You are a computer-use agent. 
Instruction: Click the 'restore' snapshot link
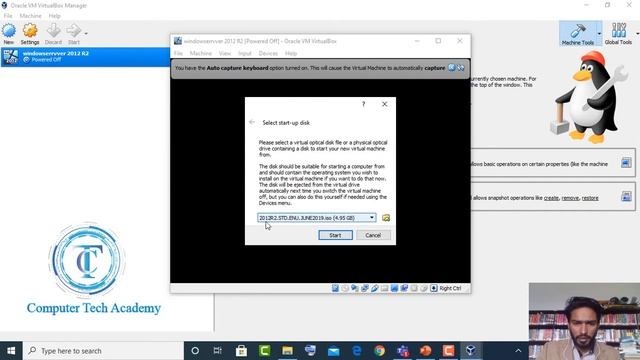click(x=590, y=198)
